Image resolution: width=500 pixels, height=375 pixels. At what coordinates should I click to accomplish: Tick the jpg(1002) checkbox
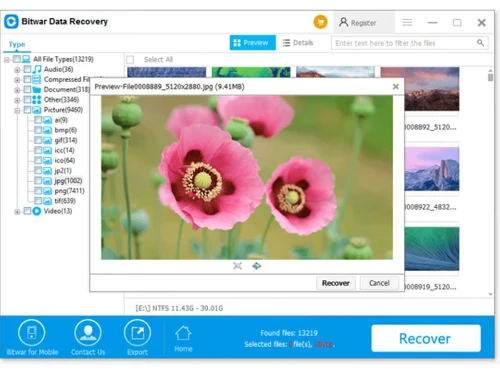tap(38, 180)
